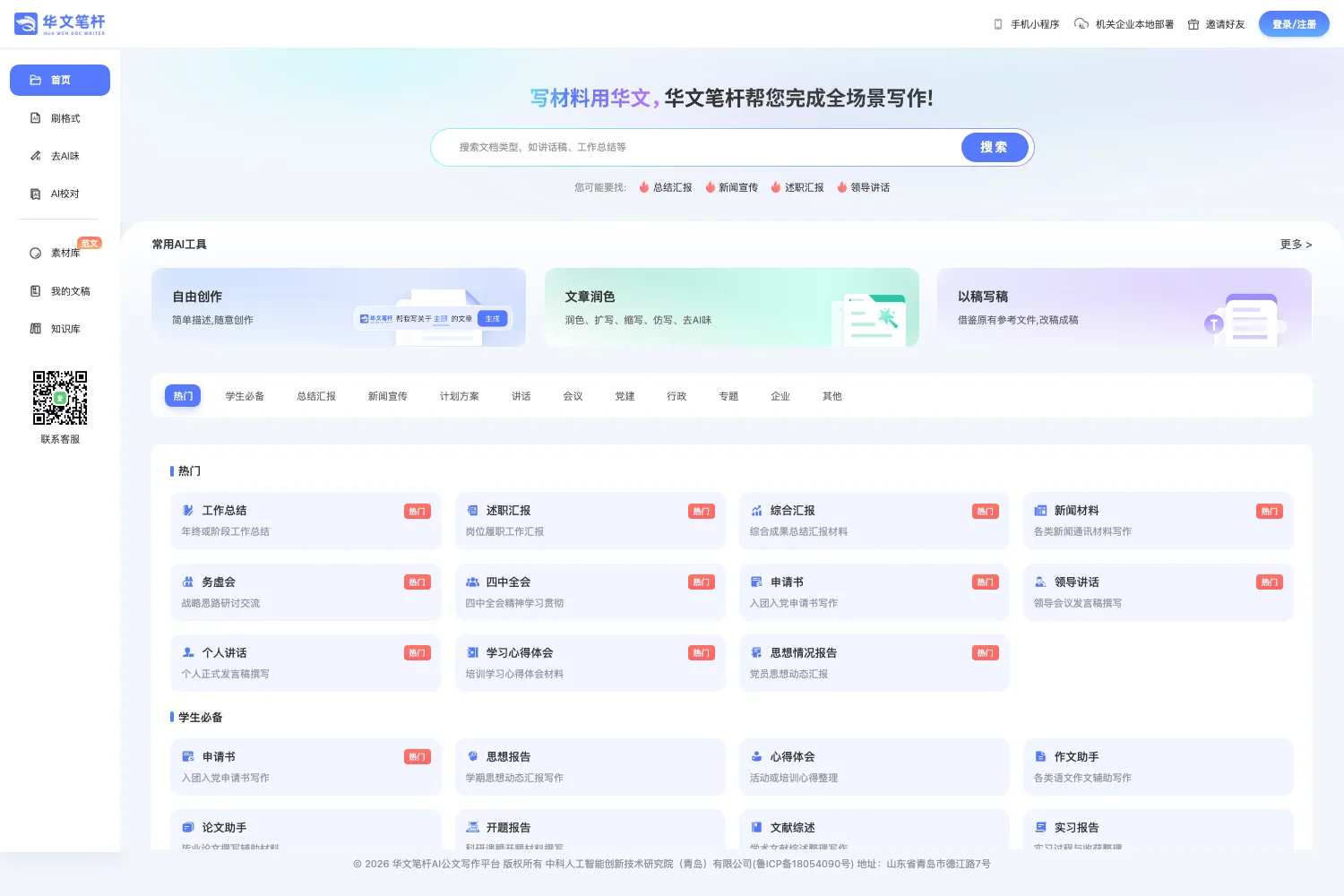The height and width of the screenshot is (896, 1344).
Task: Click the 工作总结 card icon
Action: 188,511
